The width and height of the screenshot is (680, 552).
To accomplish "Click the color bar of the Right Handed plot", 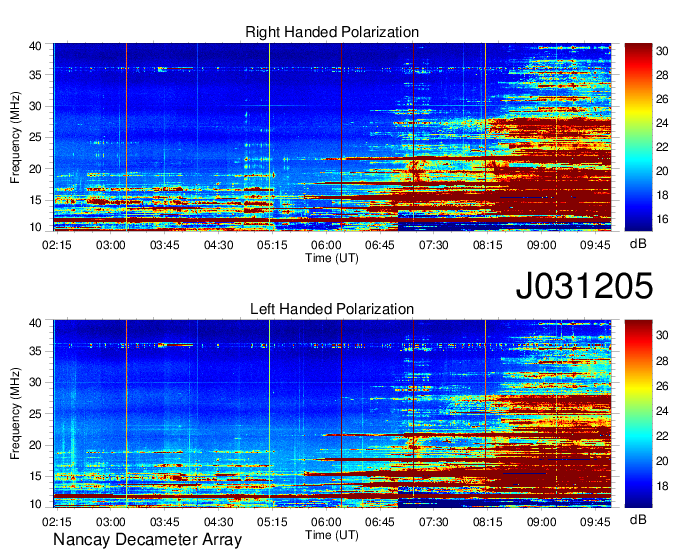I will (638, 137).
